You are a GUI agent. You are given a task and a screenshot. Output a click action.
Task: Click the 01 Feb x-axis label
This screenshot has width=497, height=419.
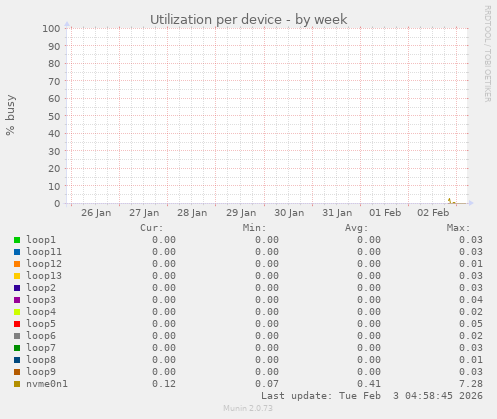coord(385,213)
